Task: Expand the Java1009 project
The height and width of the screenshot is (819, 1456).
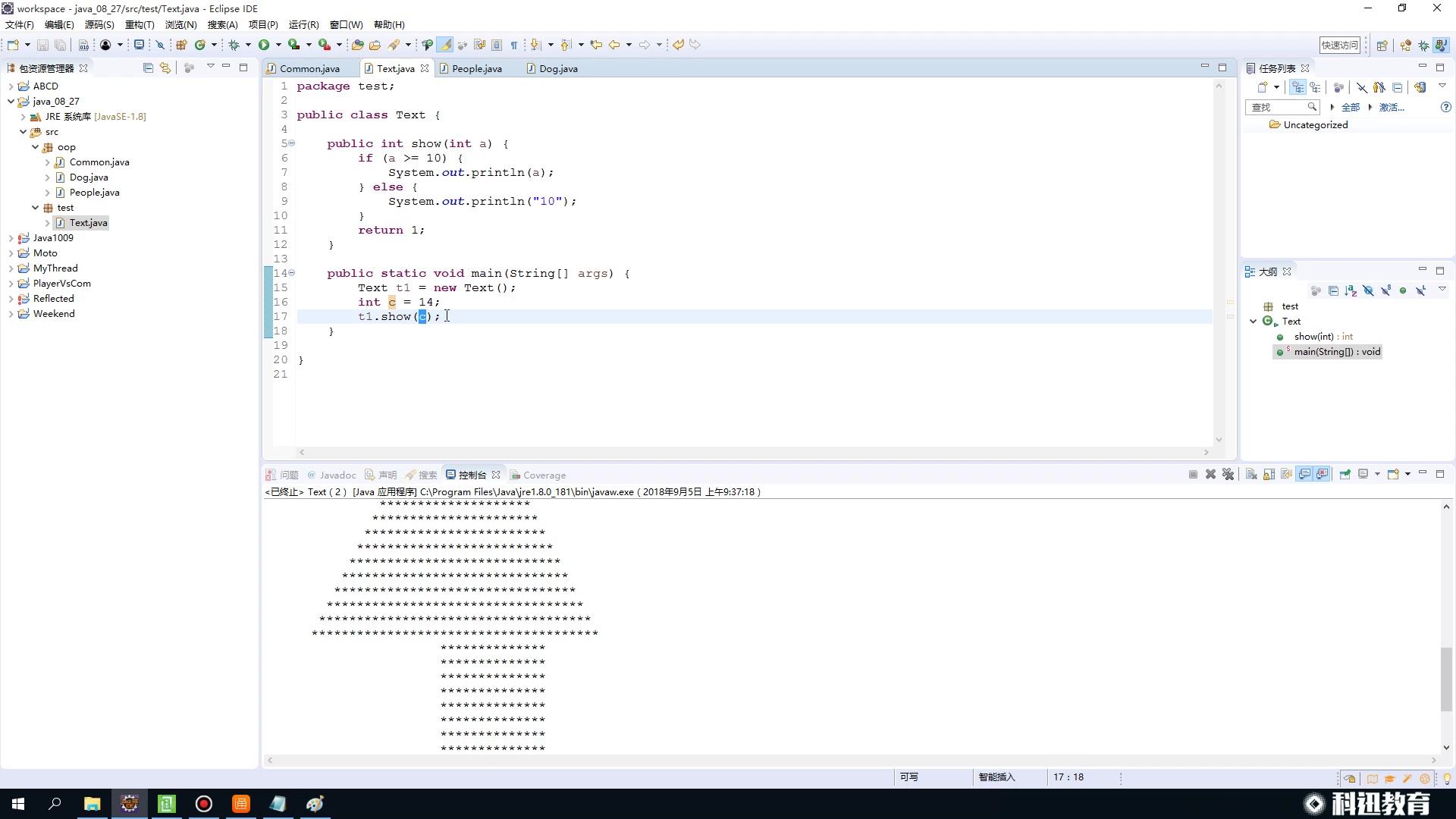Action: click(x=11, y=238)
